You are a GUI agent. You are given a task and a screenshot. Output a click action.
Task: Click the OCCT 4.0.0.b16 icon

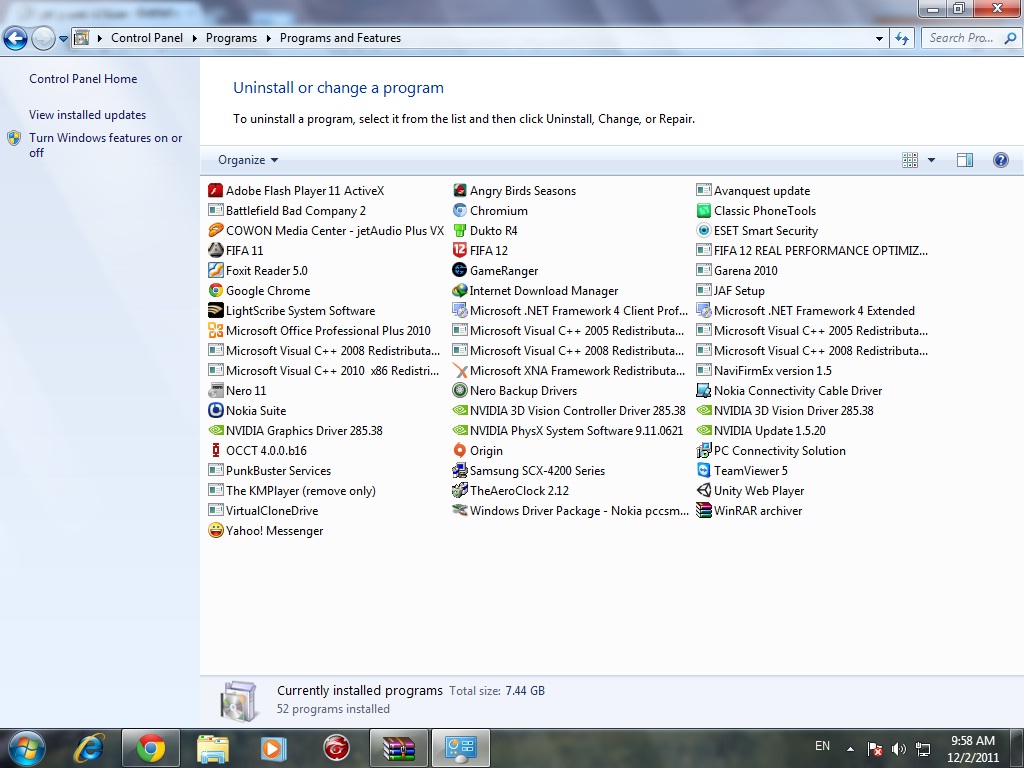[216, 451]
